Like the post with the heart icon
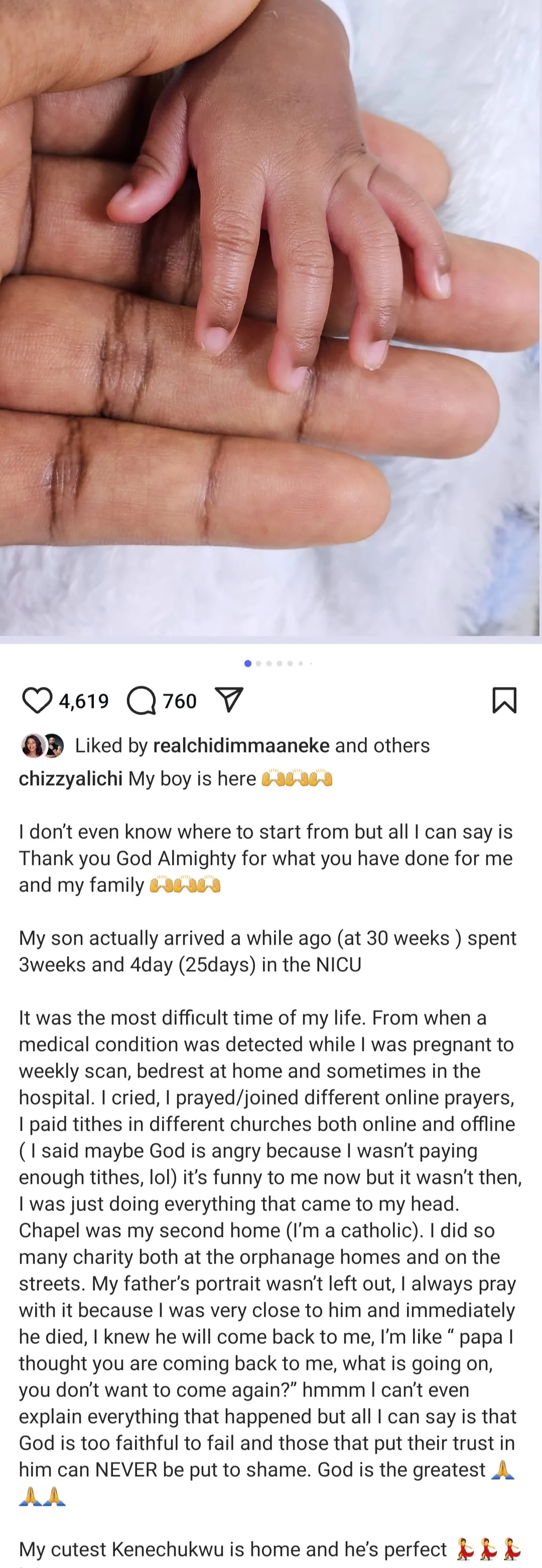The image size is (542, 1568). pyautogui.click(x=37, y=701)
